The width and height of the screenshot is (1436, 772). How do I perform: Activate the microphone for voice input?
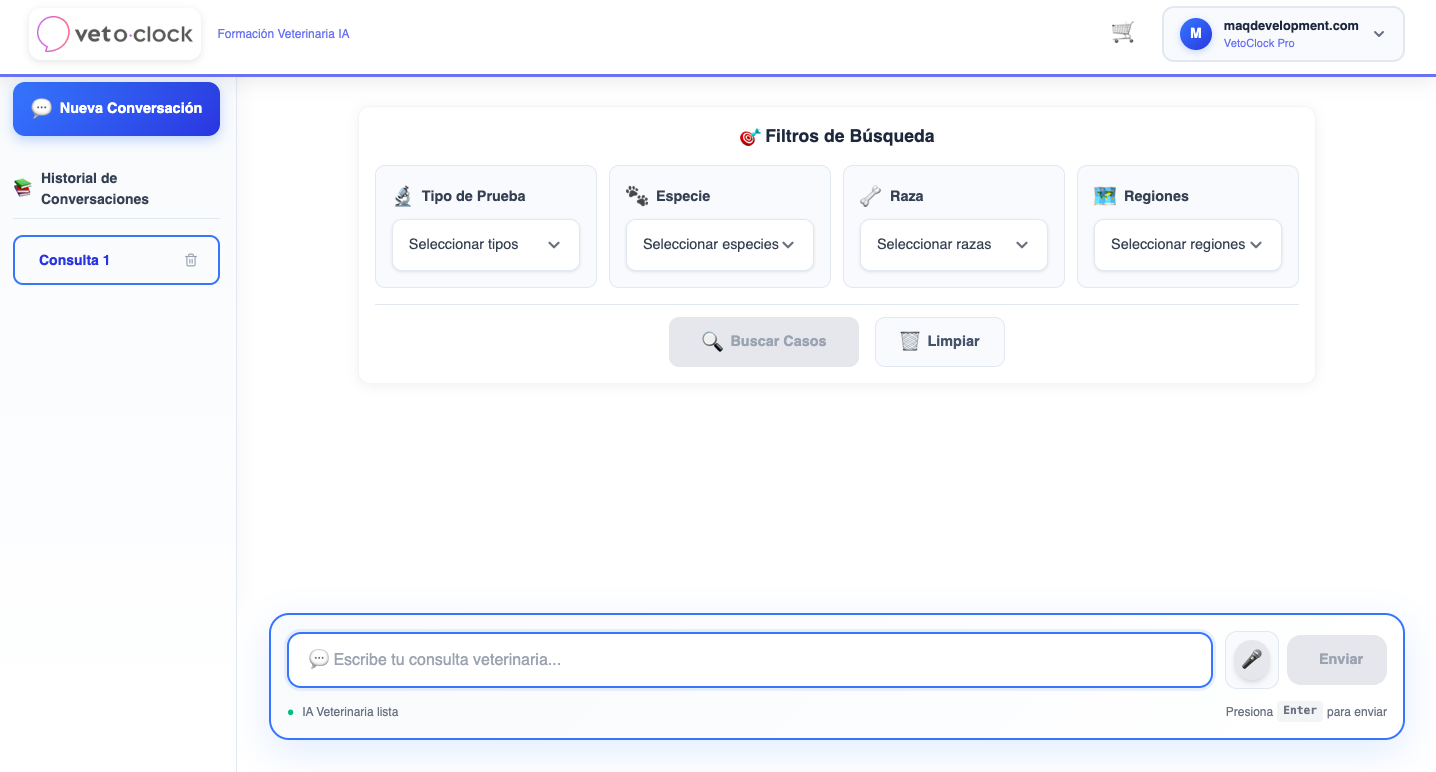pyautogui.click(x=1251, y=659)
